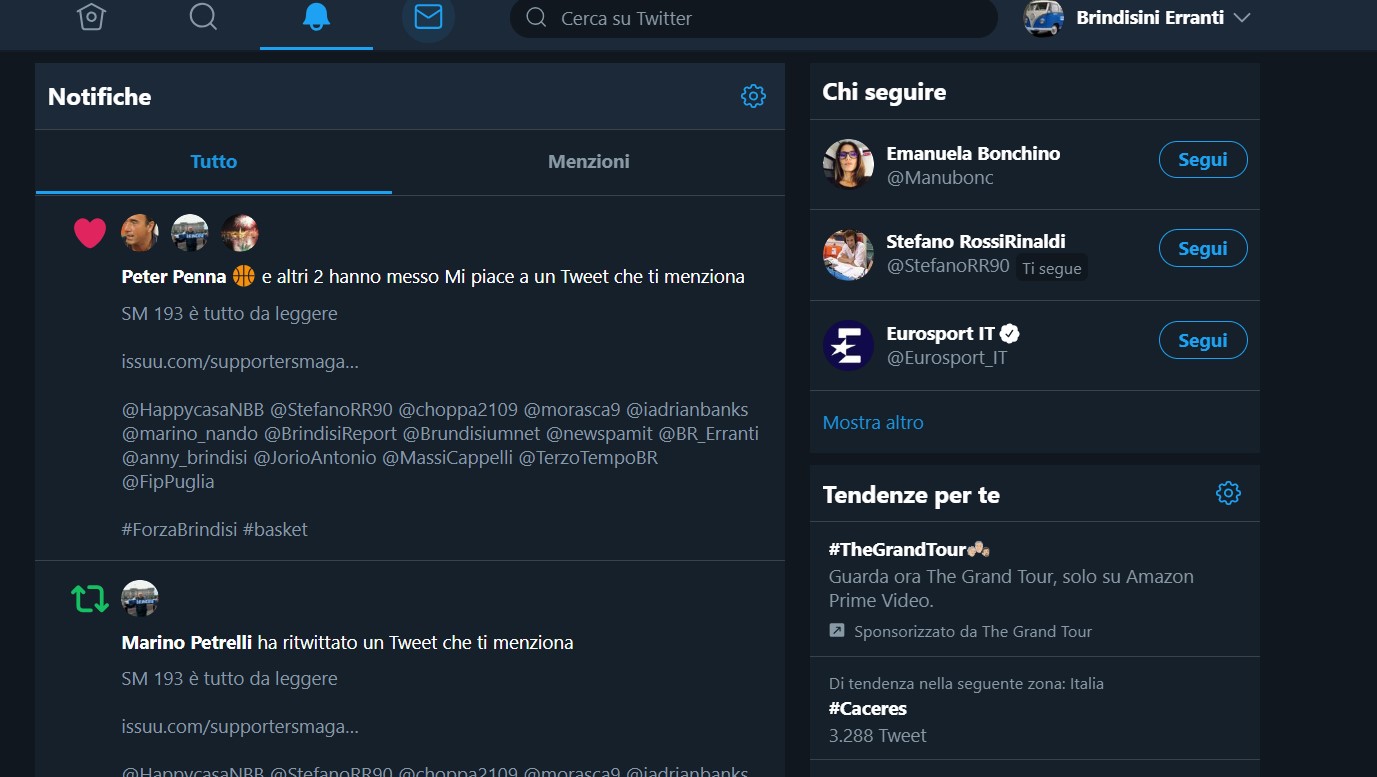Open Marino Petrelli's profile name link

coord(187,643)
